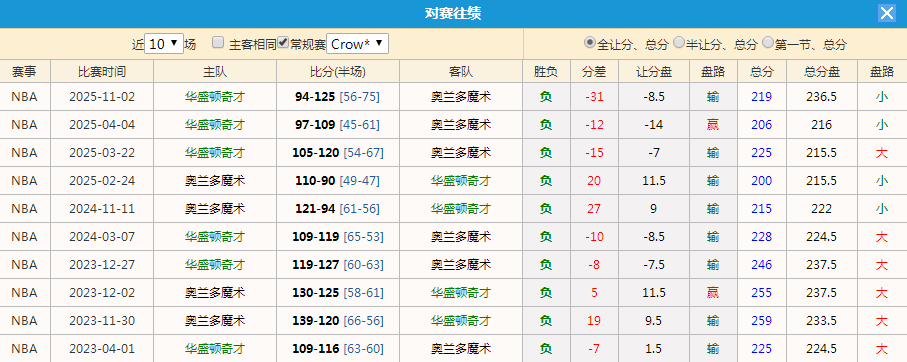Image resolution: width=907 pixels, height=362 pixels.
Task: Click home team 奥兰多魔术 in 2025-02-24 row
Action: 215,181
